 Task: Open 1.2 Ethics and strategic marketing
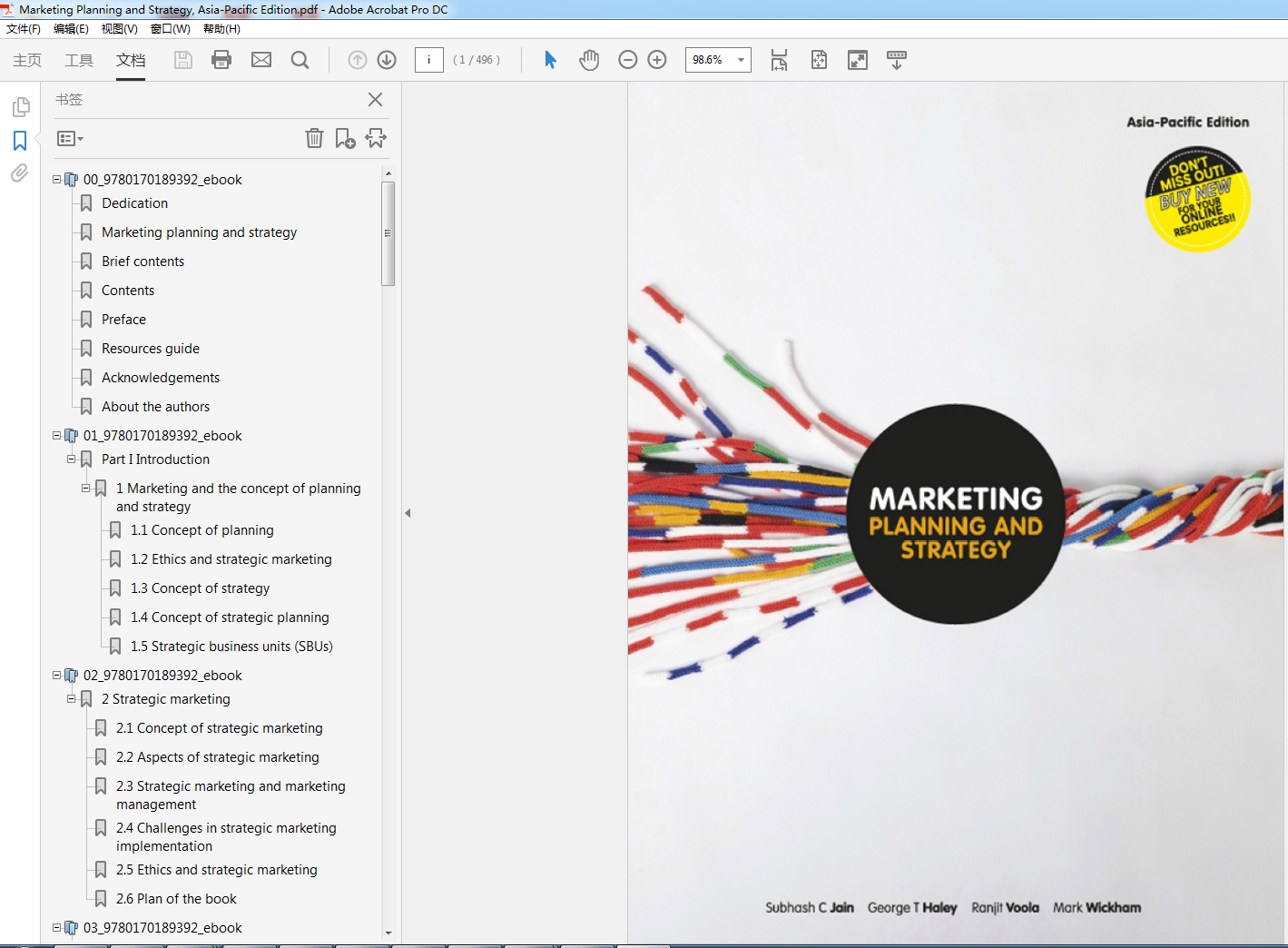coord(231,559)
